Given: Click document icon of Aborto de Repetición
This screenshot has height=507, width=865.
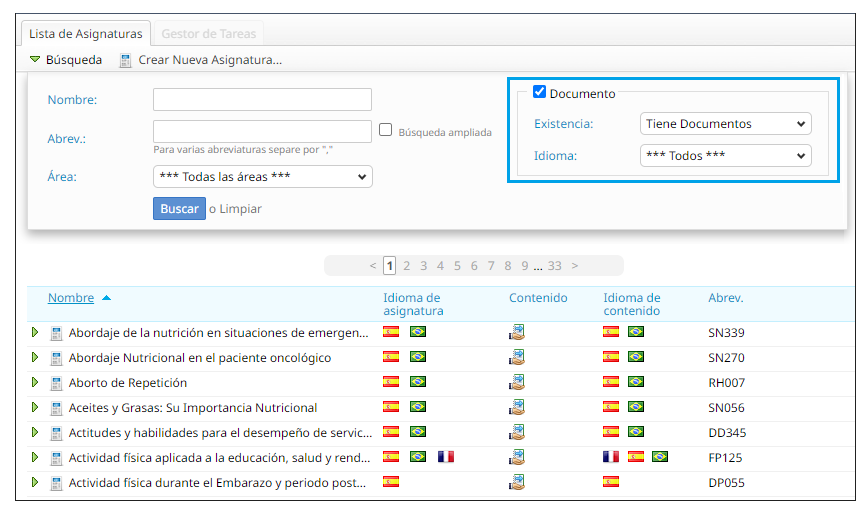Looking at the screenshot, I should click(56, 383).
